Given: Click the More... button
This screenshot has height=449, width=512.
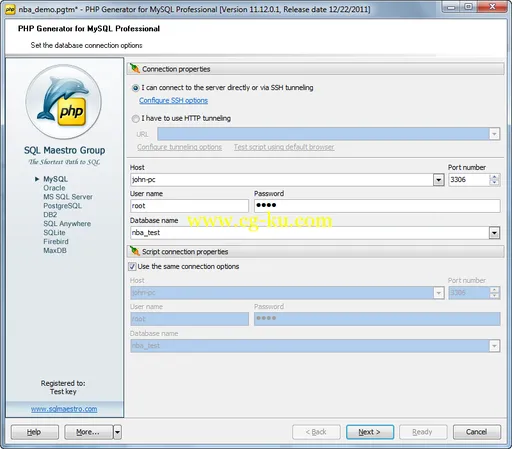Looking at the screenshot, I should point(88,432).
